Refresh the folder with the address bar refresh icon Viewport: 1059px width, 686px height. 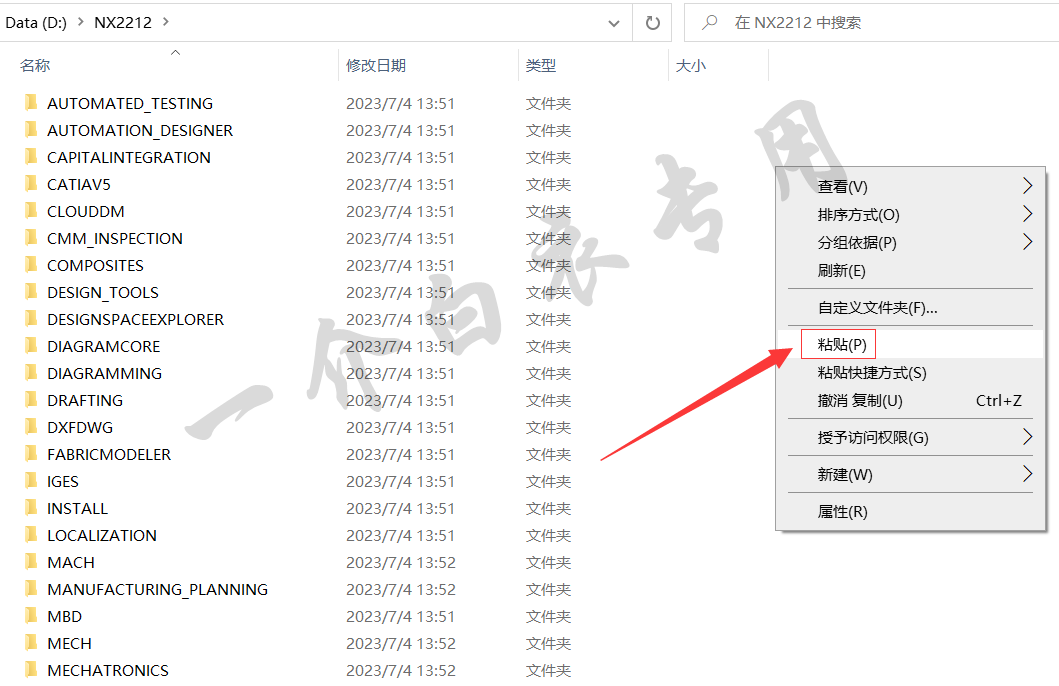[x=652, y=23]
